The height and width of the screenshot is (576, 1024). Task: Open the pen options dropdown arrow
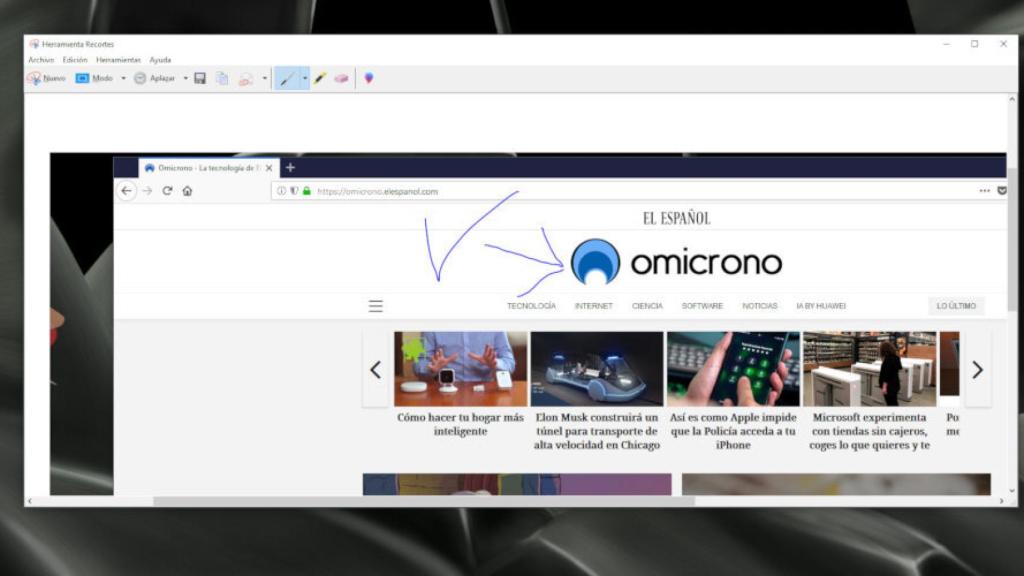click(x=305, y=78)
